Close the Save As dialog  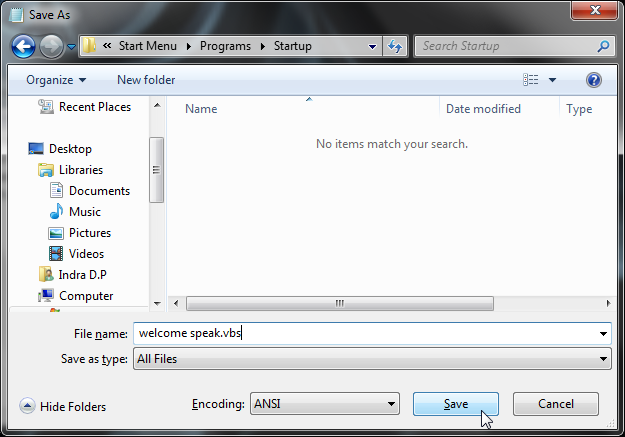click(594, 10)
